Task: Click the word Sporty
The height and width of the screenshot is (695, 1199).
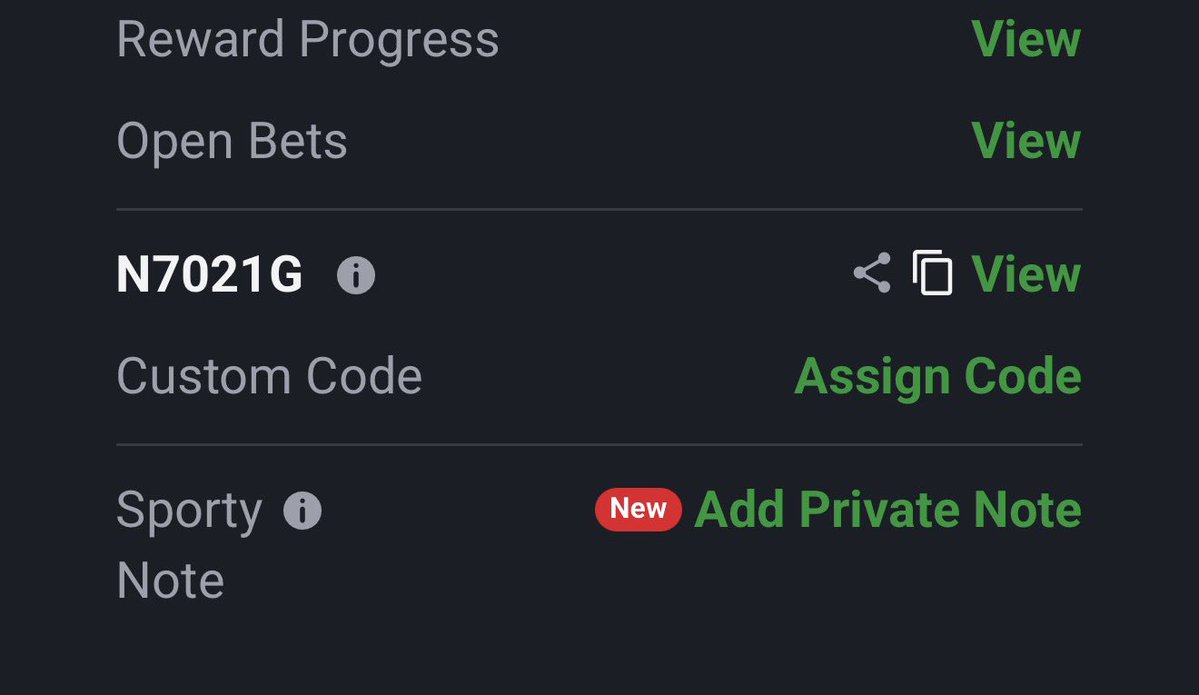Action: pos(189,511)
